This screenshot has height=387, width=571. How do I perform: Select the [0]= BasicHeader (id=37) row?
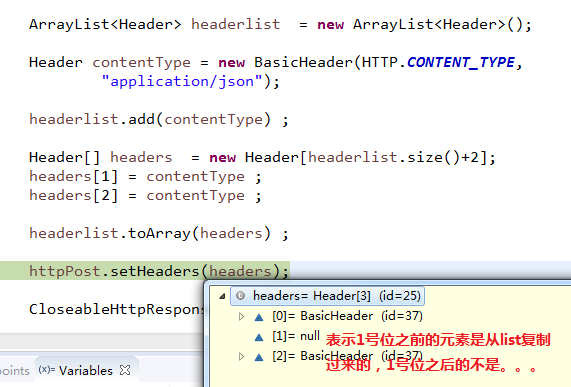347,316
